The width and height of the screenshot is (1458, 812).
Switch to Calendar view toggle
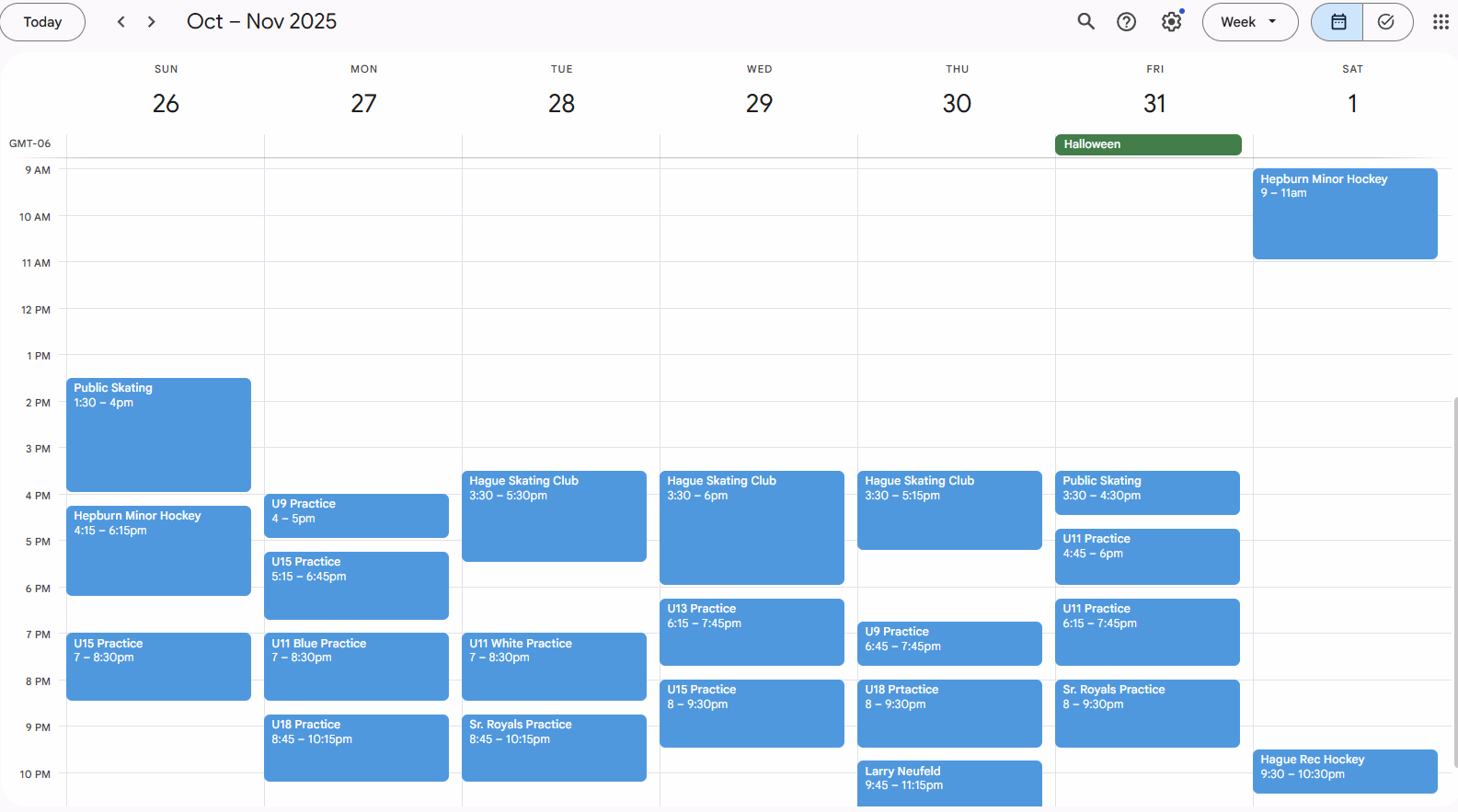click(1337, 22)
